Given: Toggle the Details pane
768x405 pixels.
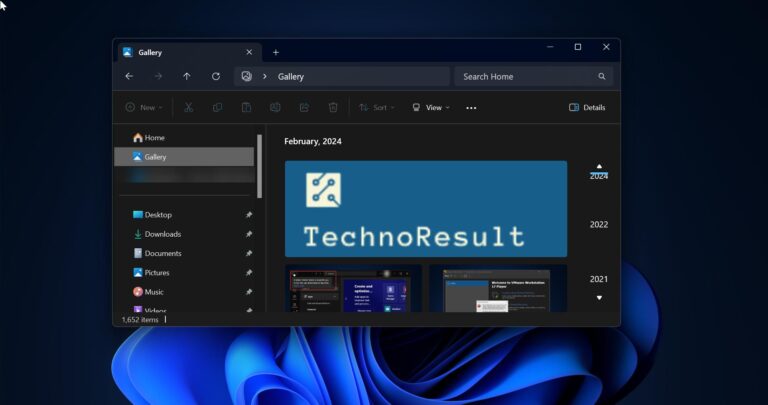Looking at the screenshot, I should point(587,107).
